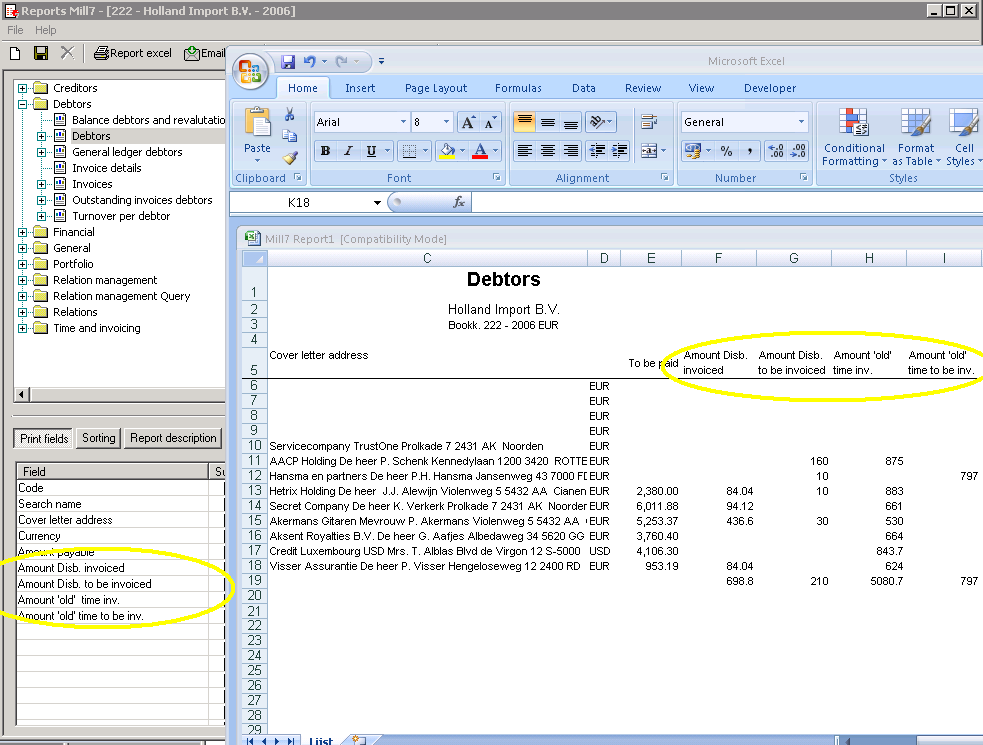The height and width of the screenshot is (745, 983).
Task: Toggle Bottom Align in Alignment group
Action: pyautogui.click(x=570, y=122)
